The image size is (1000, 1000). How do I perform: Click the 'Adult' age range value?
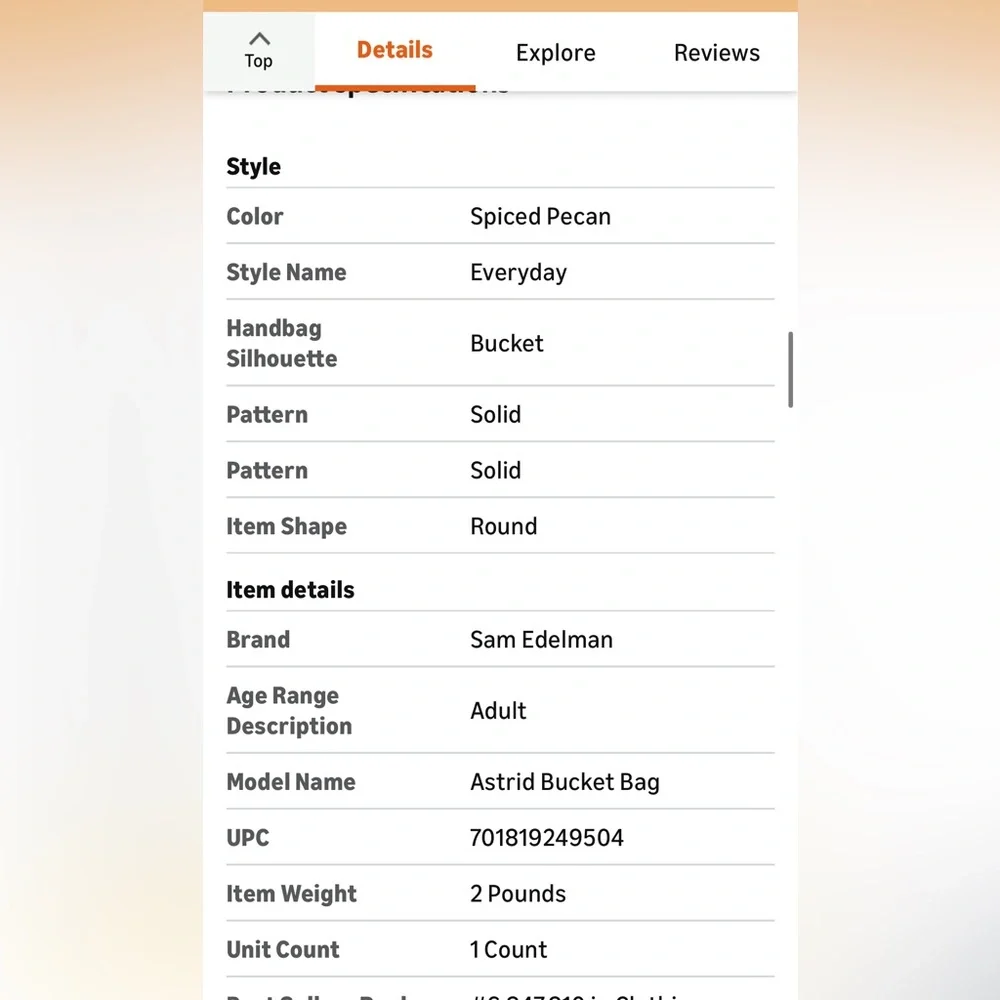498,711
